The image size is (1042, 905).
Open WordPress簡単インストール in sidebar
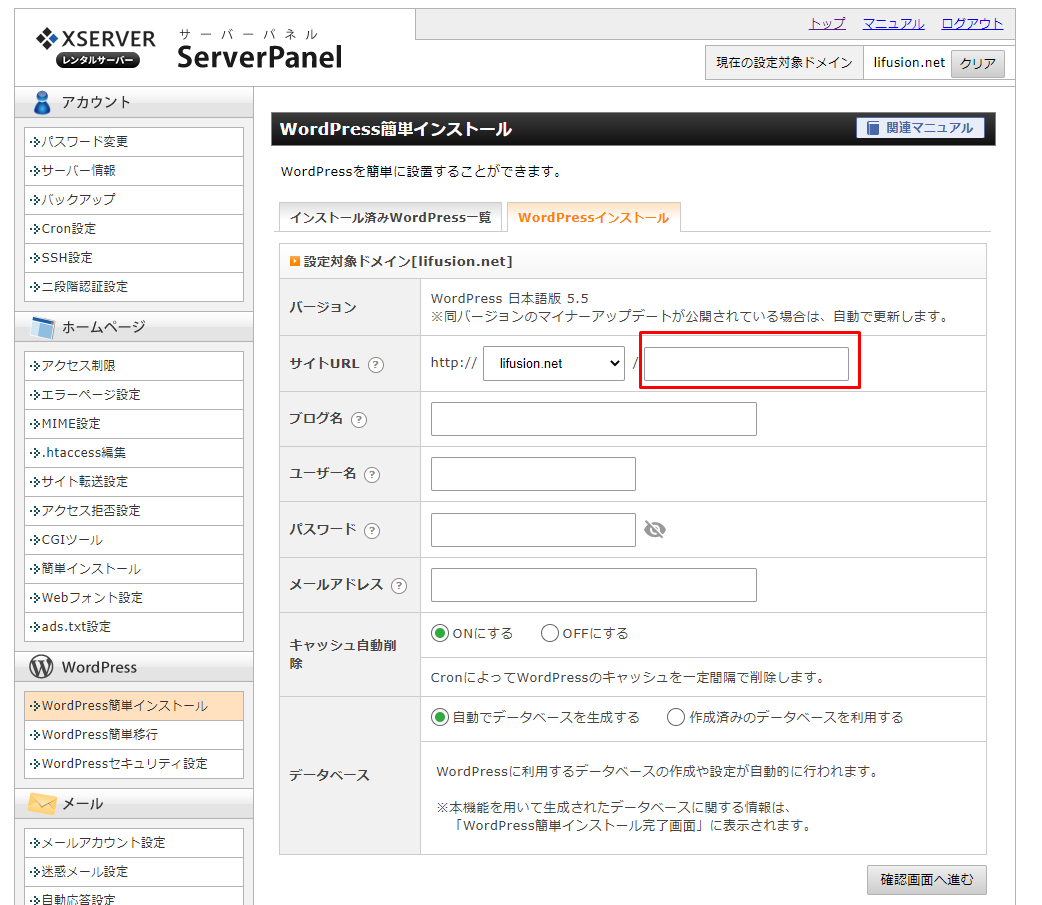pyautogui.click(x=134, y=706)
